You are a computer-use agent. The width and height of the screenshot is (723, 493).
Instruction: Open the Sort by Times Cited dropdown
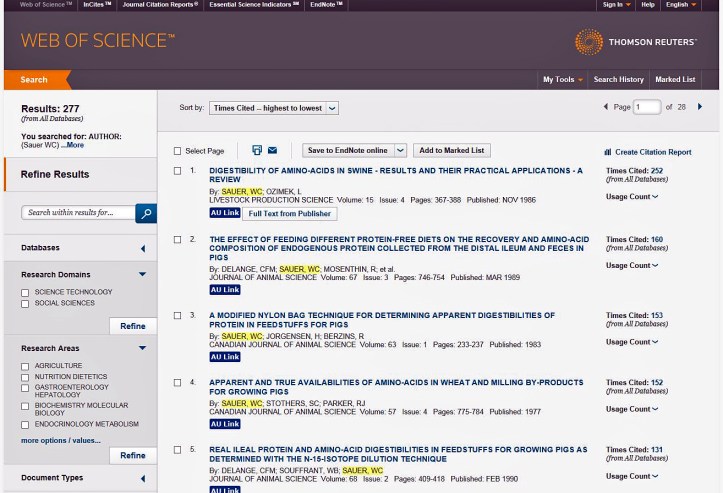(274, 107)
